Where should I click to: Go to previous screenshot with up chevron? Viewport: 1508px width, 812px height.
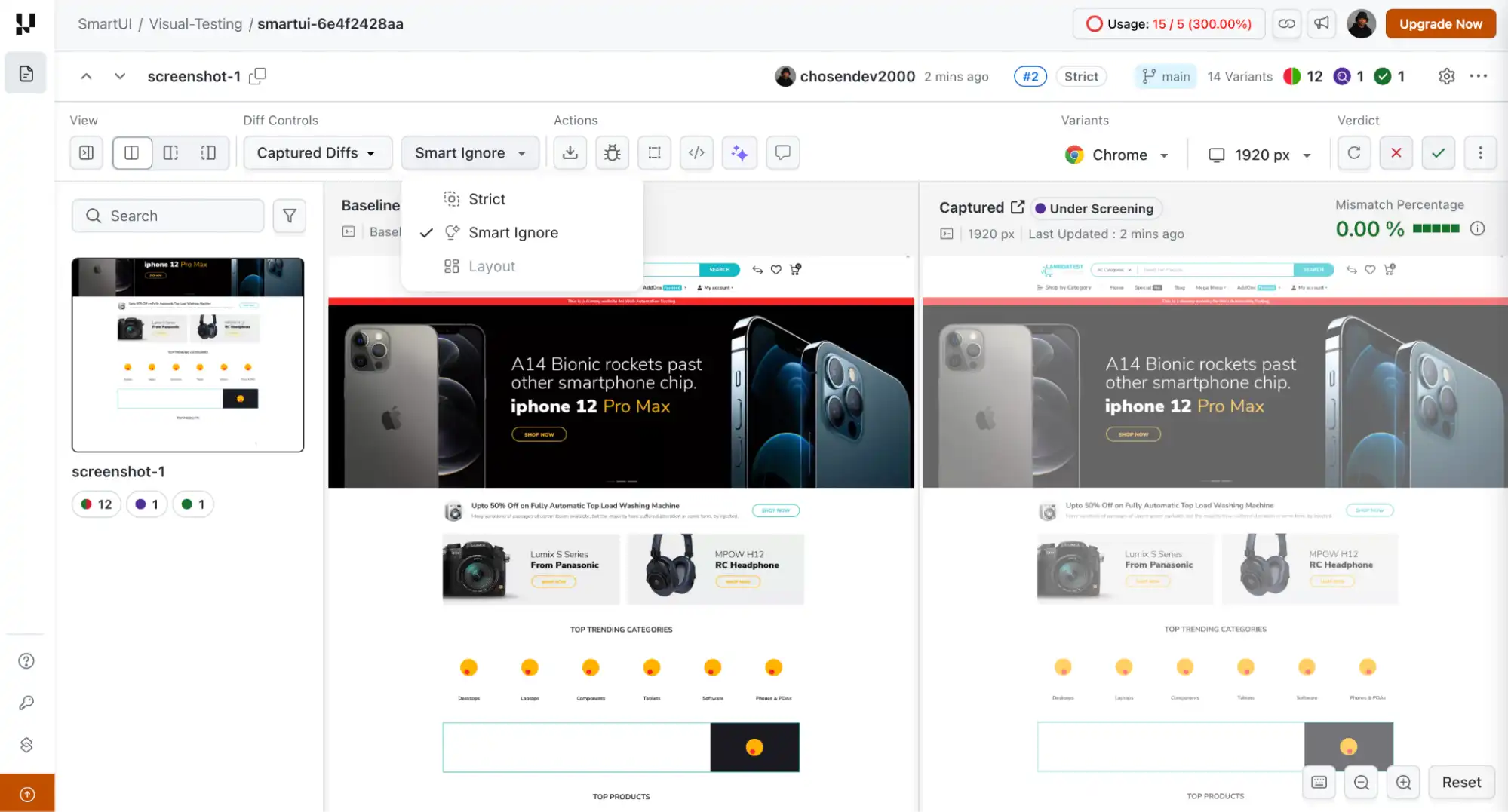coord(87,76)
